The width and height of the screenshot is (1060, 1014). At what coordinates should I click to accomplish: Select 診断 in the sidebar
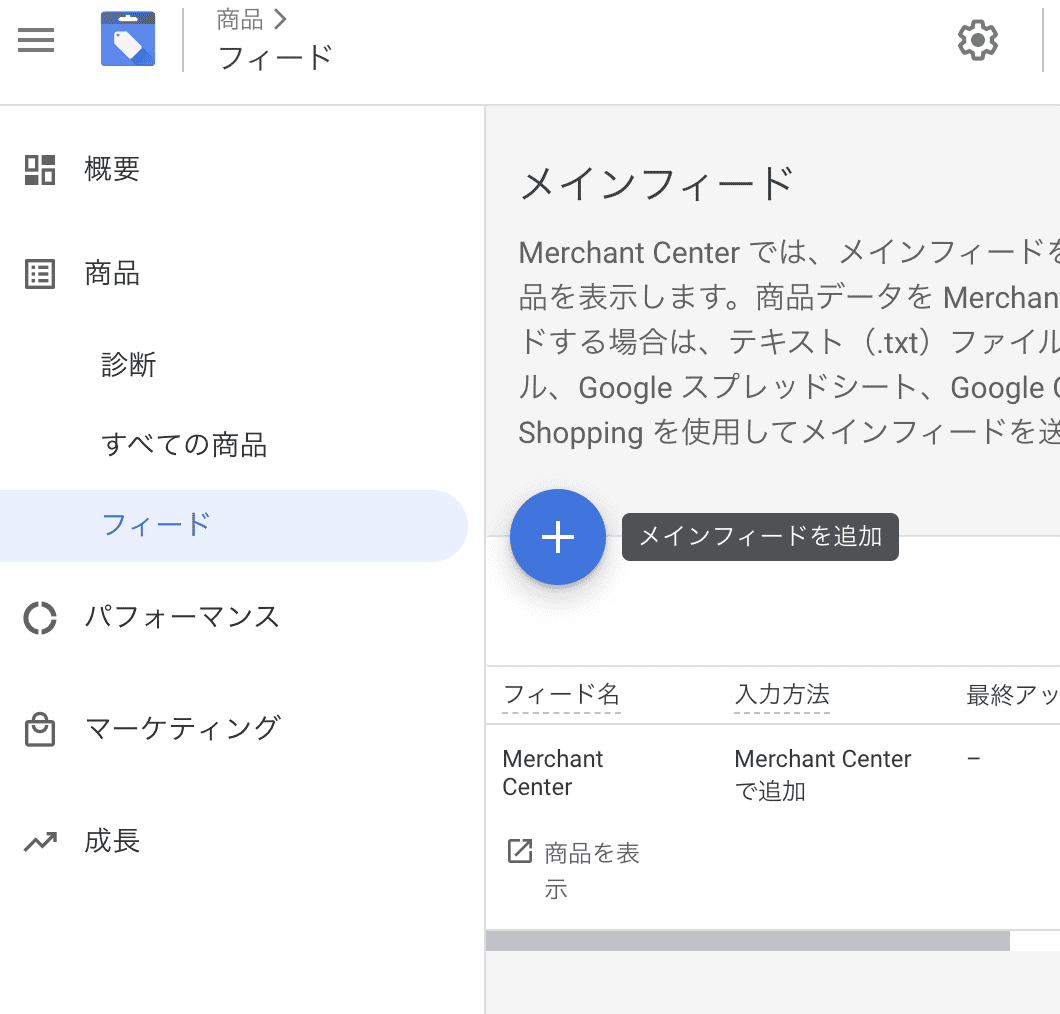point(128,365)
